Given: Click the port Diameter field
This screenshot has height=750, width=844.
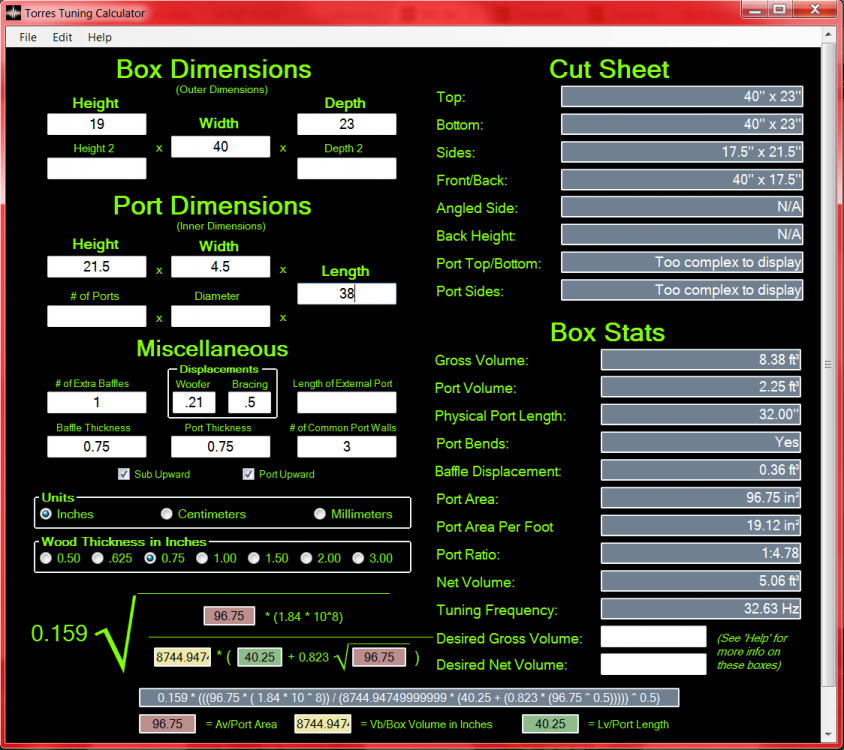Looking at the screenshot, I should pyautogui.click(x=221, y=316).
